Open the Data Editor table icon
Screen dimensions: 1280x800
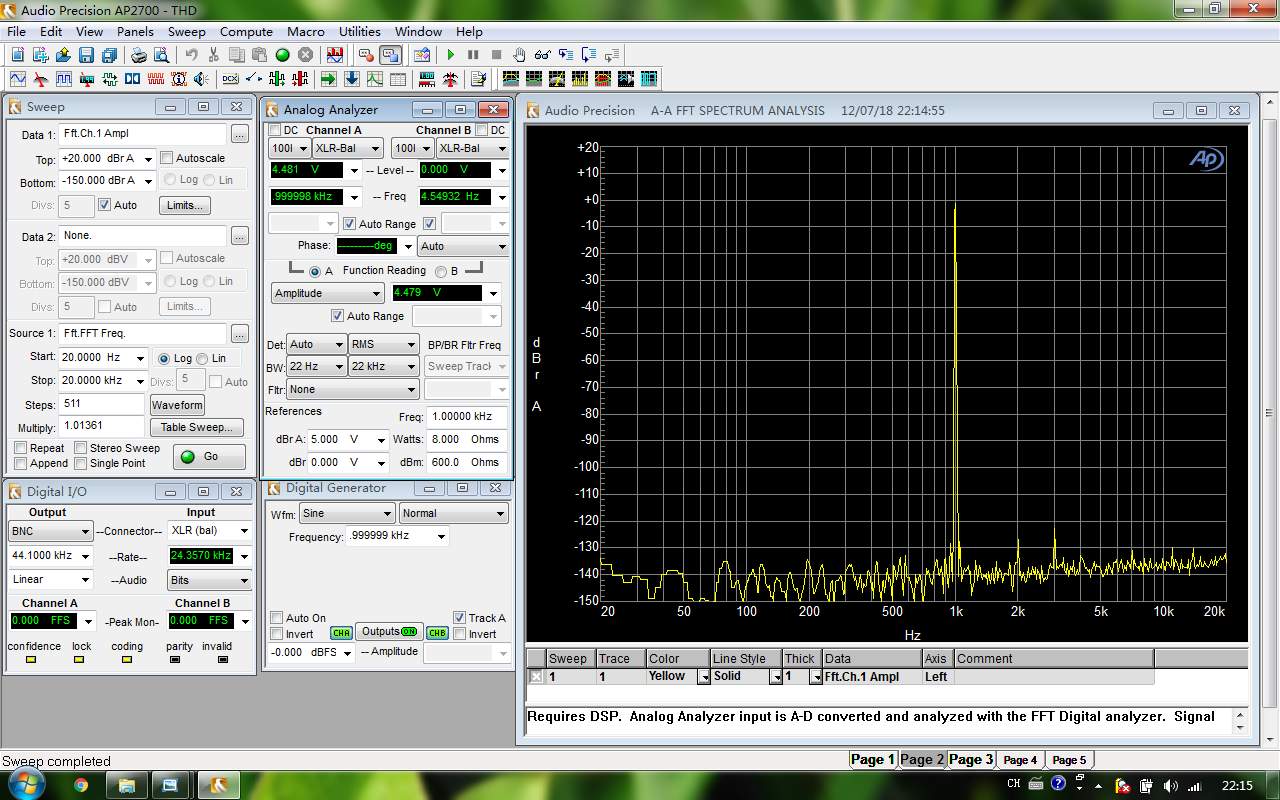398,79
